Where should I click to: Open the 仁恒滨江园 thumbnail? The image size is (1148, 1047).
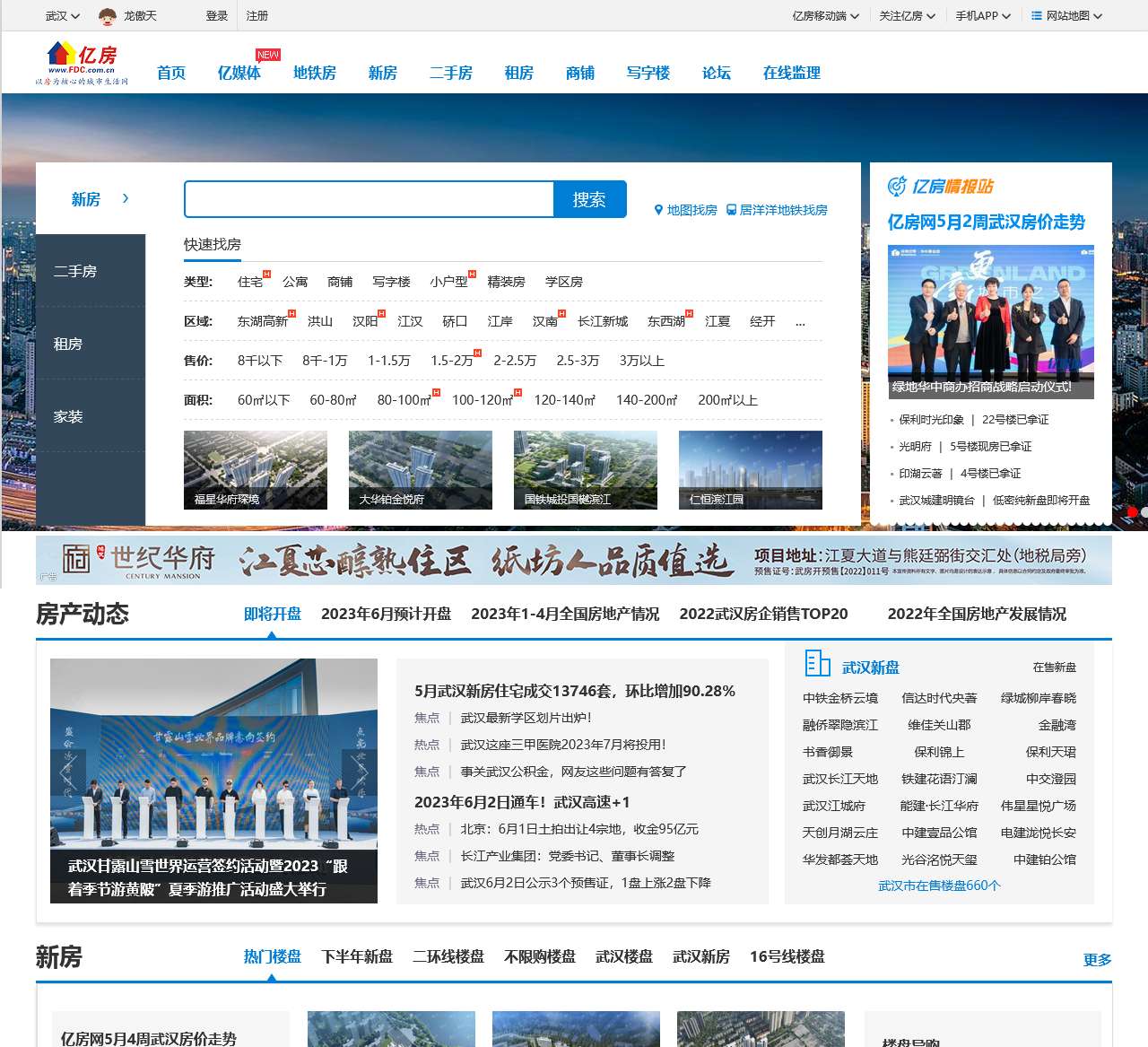coord(751,470)
